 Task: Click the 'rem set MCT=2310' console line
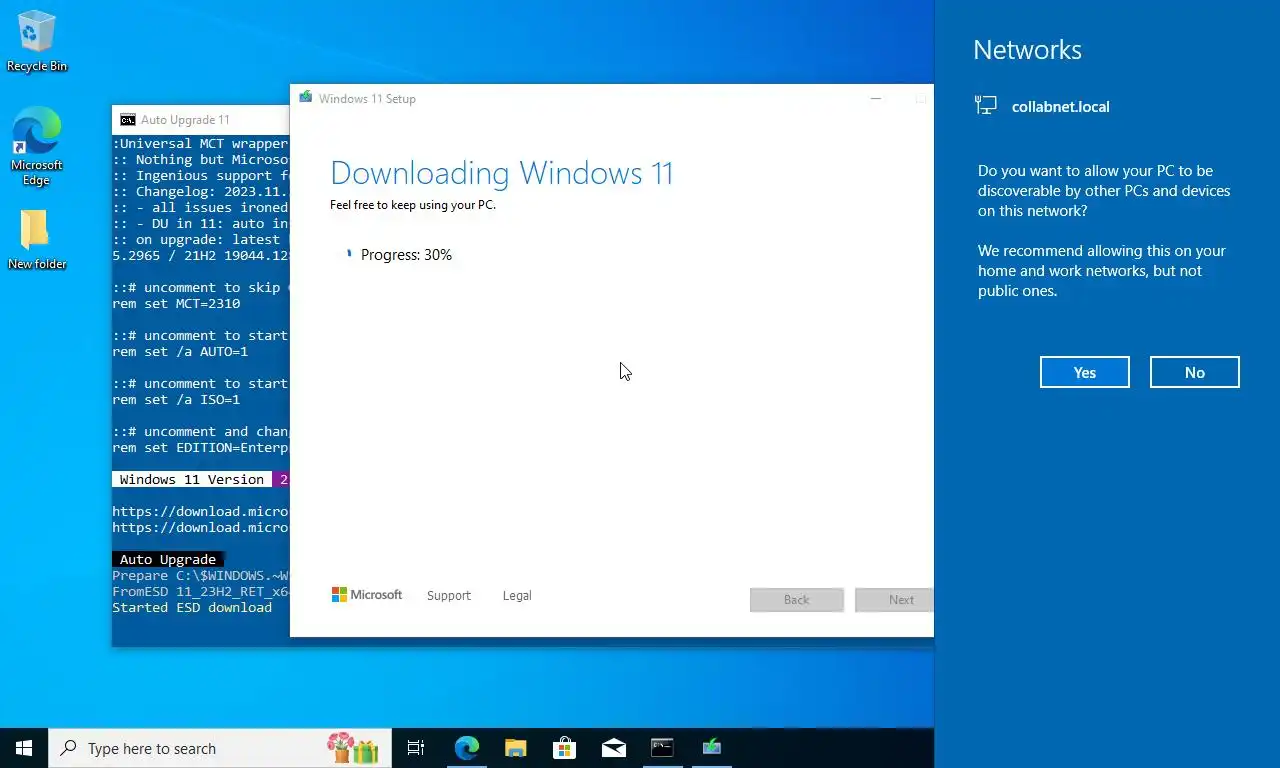coord(176,303)
